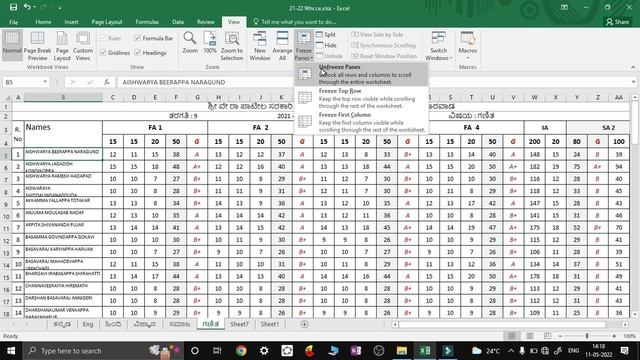Open the Sheet1 sheet tab

pyautogui.click(x=270, y=324)
